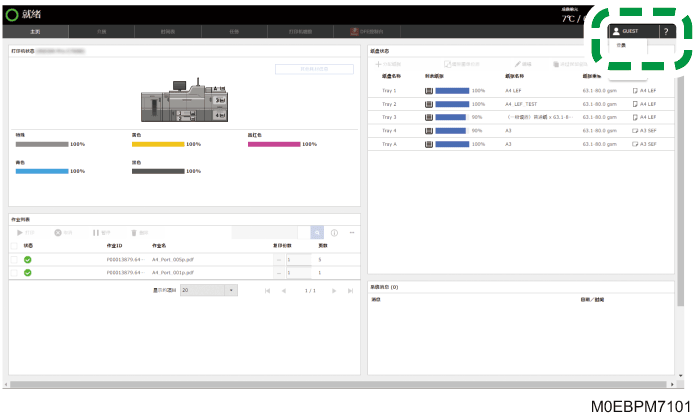The width and height of the screenshot is (700, 417).
Task: Tick checkbox for job A4_Port_005p.pdf
Action: click(14, 259)
